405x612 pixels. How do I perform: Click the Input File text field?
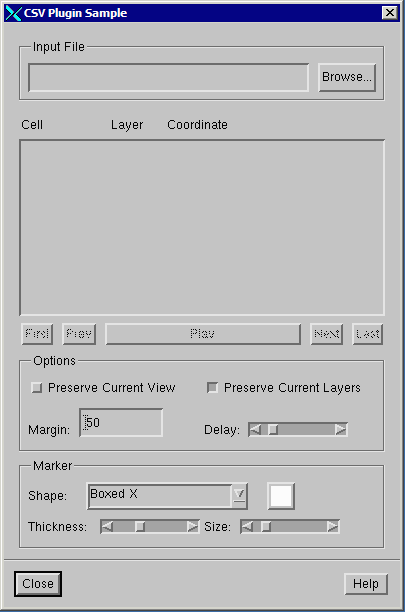coord(169,78)
